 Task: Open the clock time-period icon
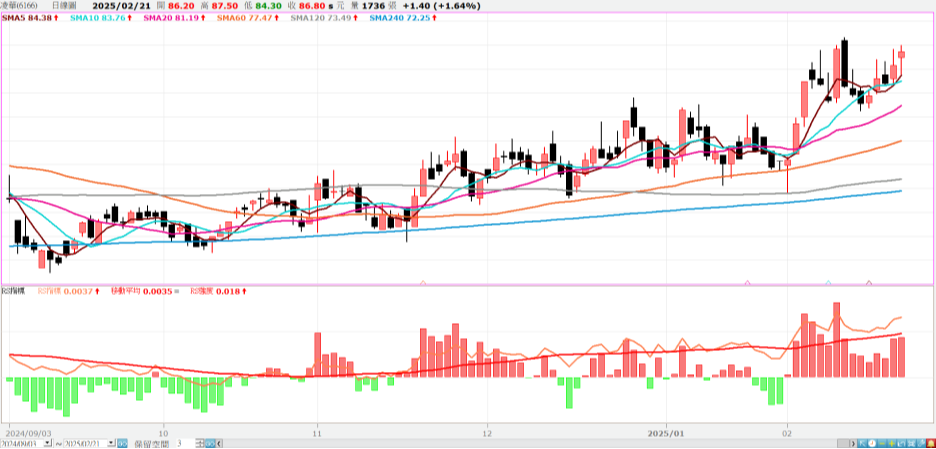pyautogui.click(x=872, y=444)
